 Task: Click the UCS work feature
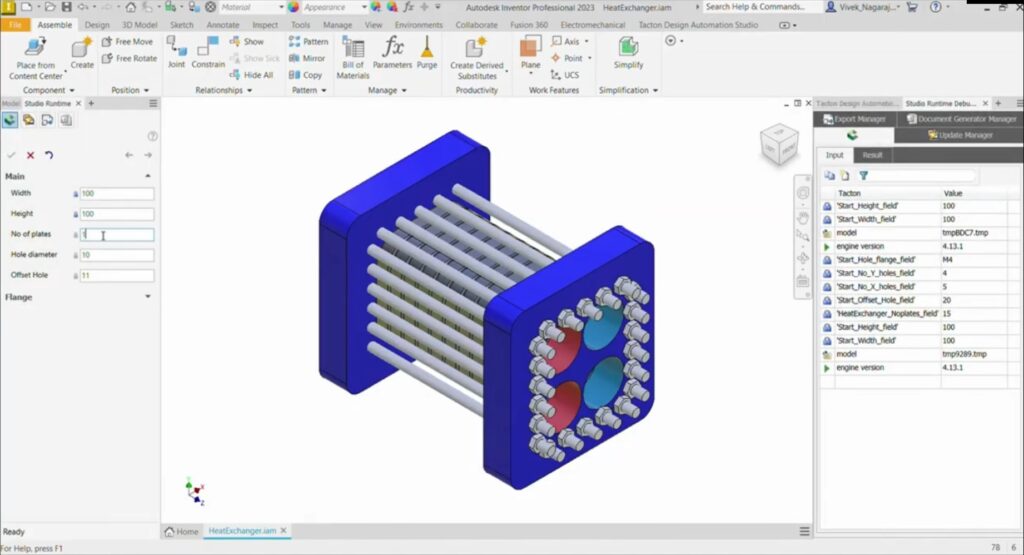click(565, 75)
